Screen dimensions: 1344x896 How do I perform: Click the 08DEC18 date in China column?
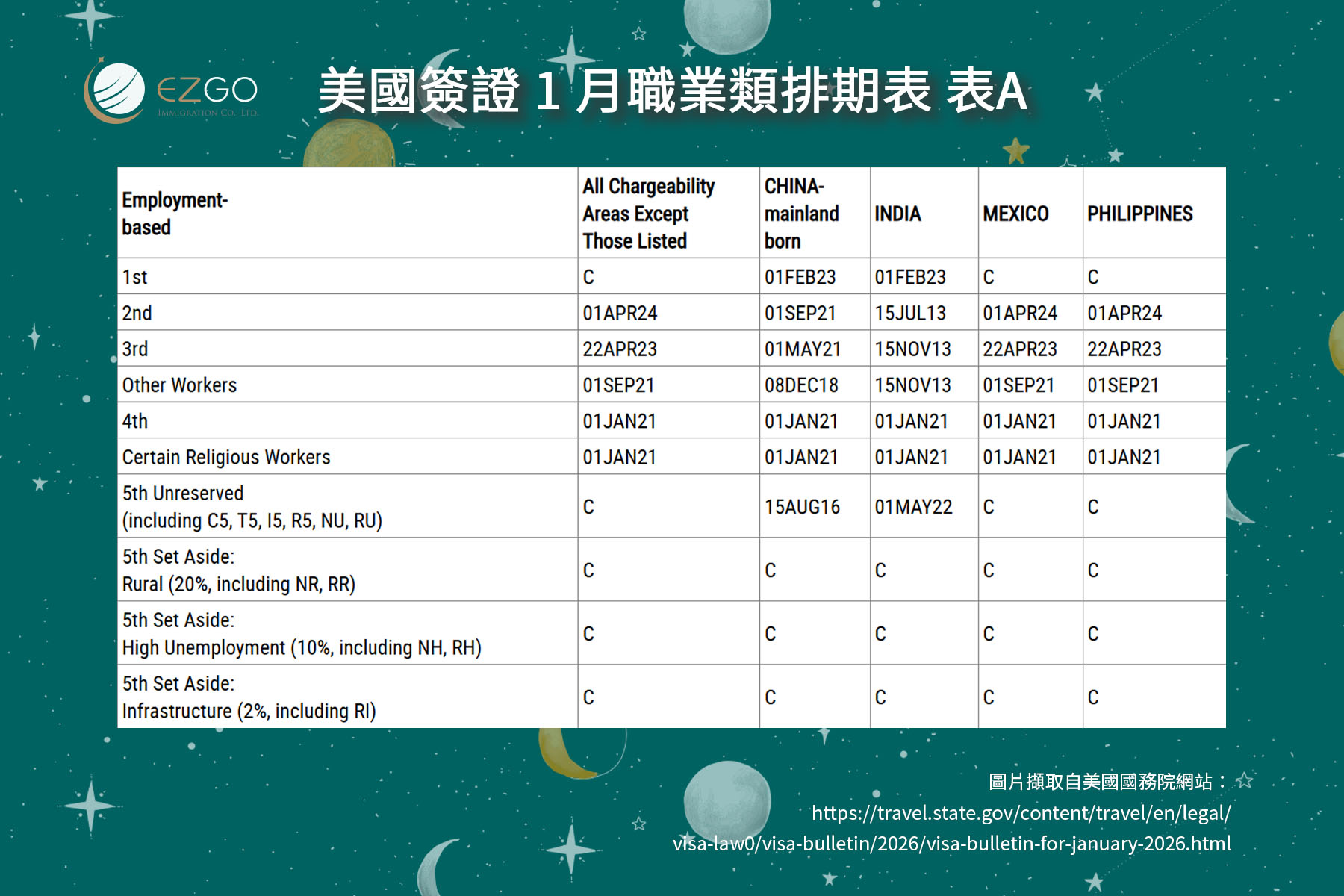(x=801, y=385)
